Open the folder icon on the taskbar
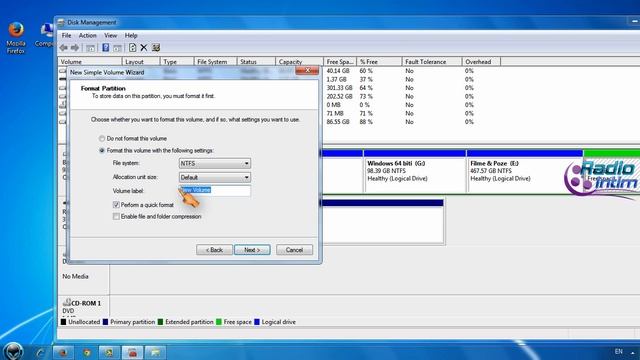 [156, 352]
